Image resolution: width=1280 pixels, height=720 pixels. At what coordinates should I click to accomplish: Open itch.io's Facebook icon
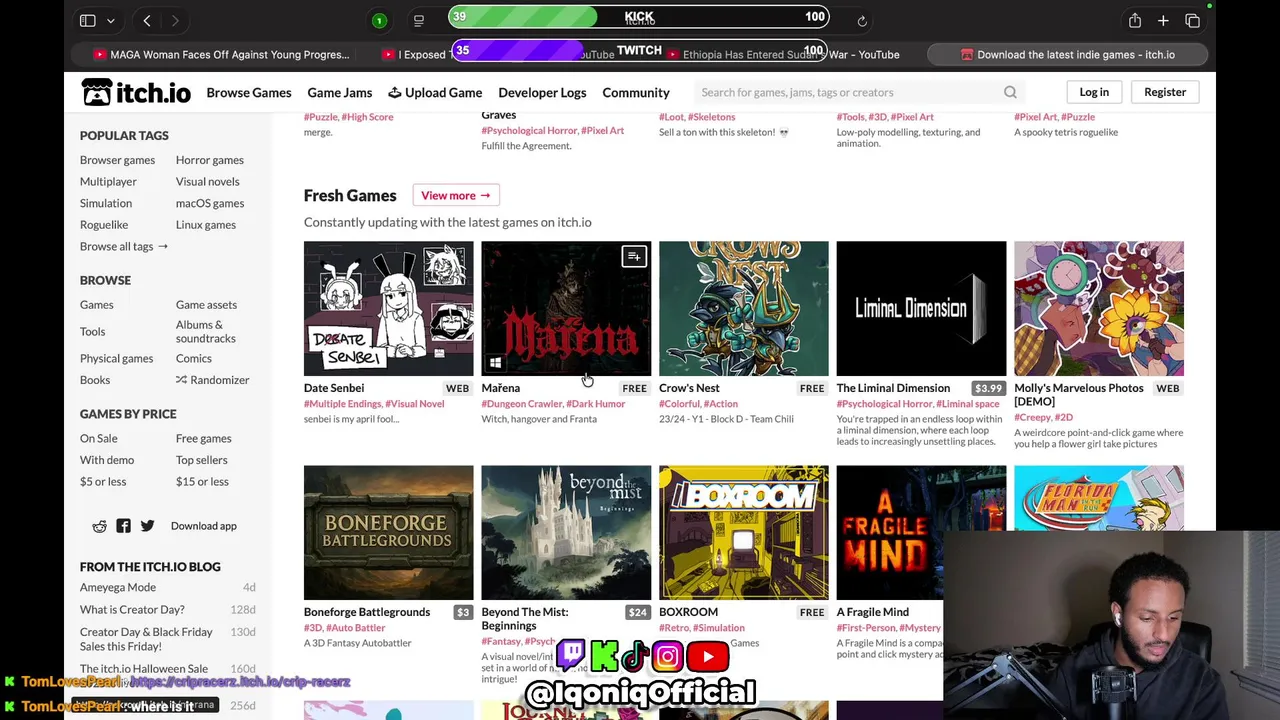click(x=123, y=526)
